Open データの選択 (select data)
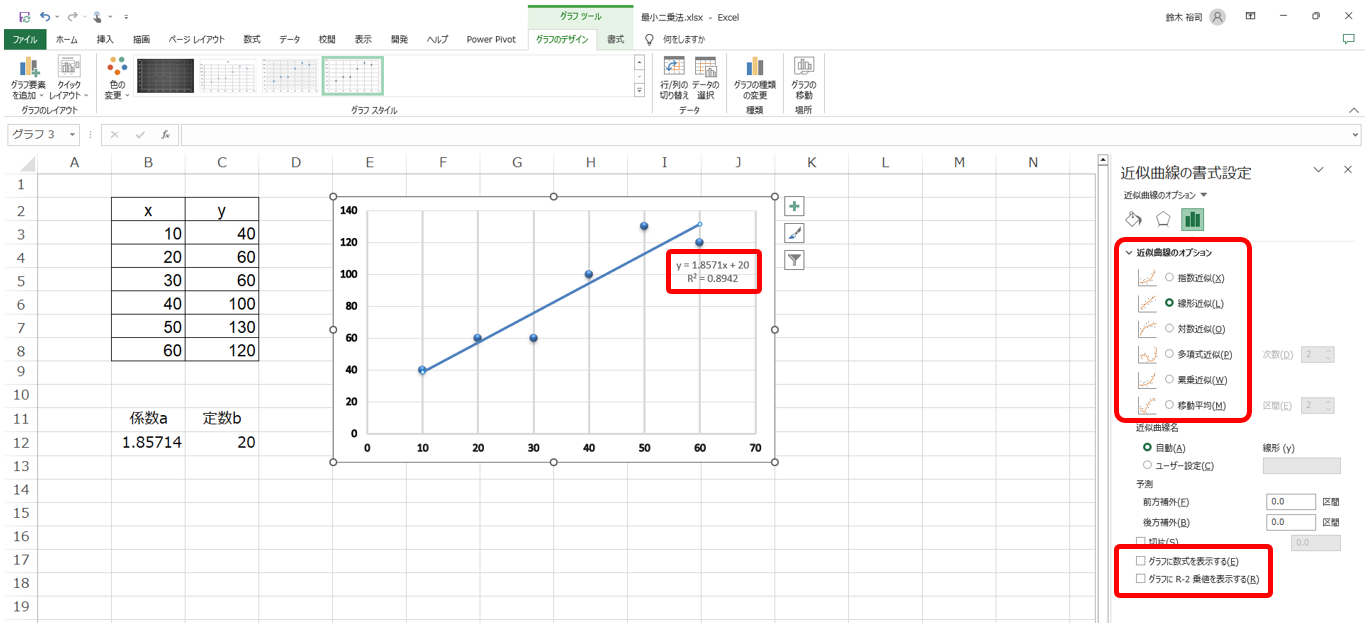 (706, 78)
